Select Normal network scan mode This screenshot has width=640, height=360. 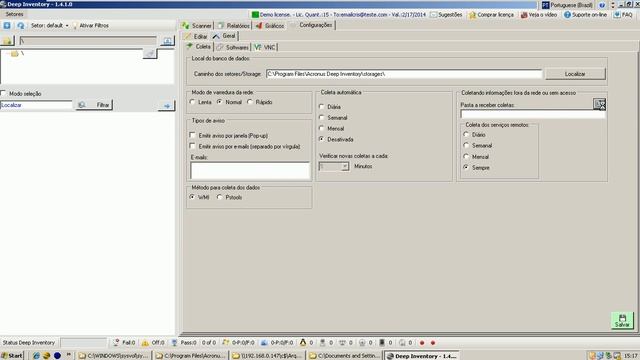click(220, 102)
